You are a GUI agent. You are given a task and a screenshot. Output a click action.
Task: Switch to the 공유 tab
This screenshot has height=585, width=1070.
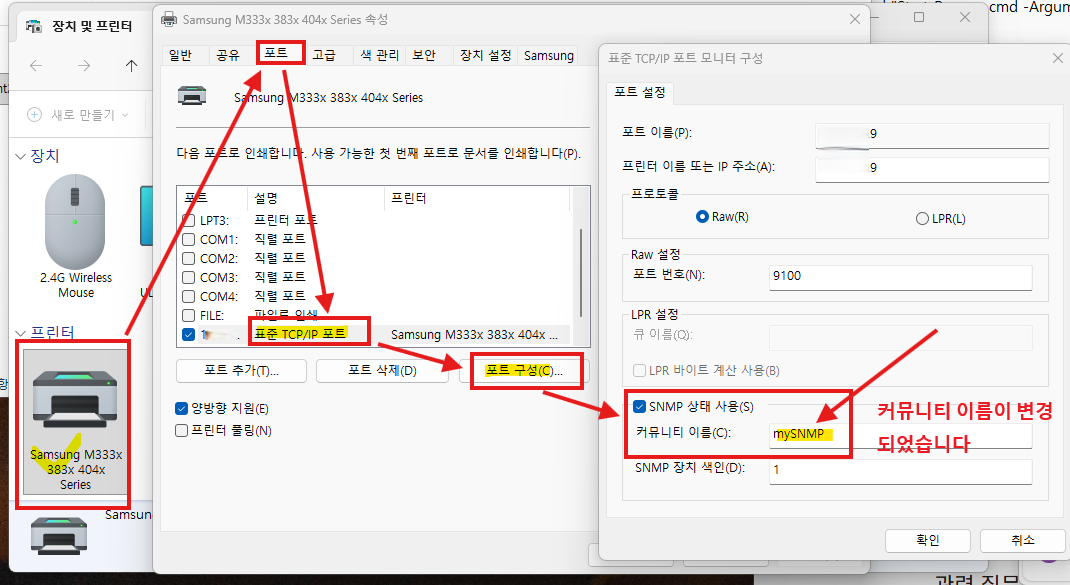tap(228, 55)
